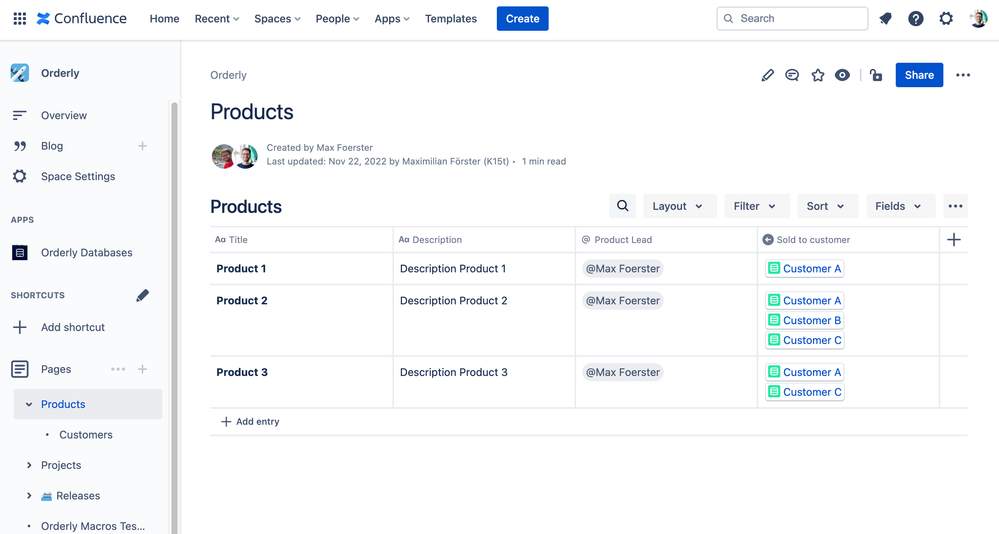Viewport: 999px width, 534px height.
Task: Open the notifications bell icon
Action: click(x=886, y=18)
